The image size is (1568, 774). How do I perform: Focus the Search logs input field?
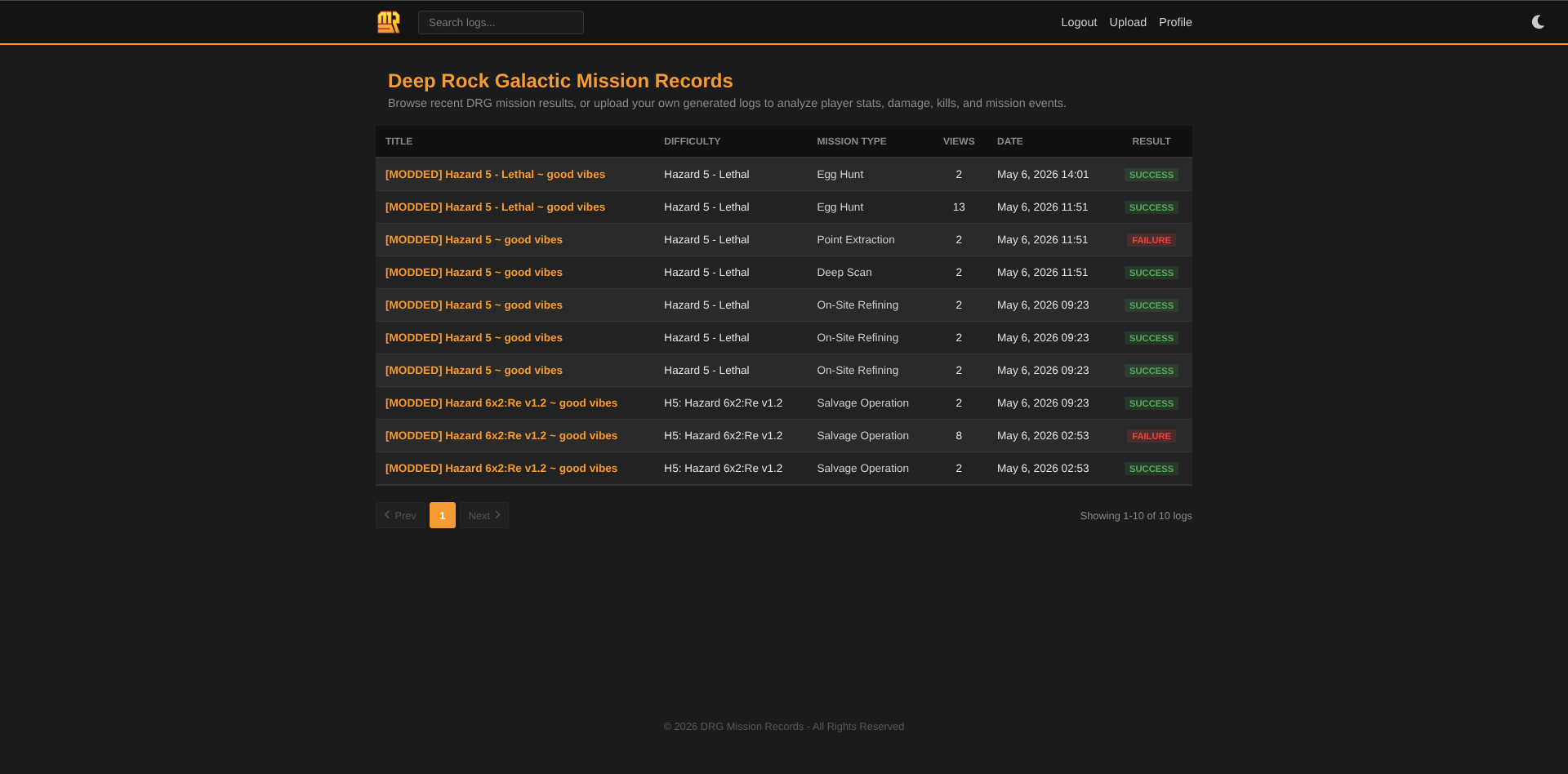pos(501,22)
